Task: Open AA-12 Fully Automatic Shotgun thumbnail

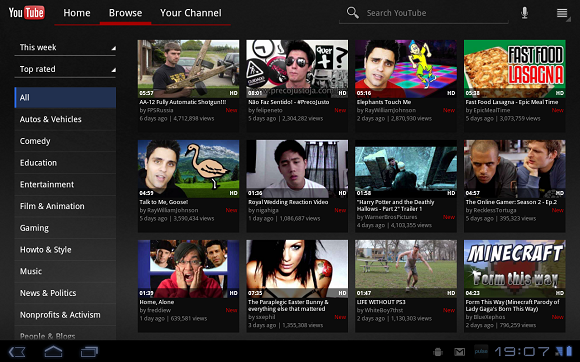Action: coord(188,69)
